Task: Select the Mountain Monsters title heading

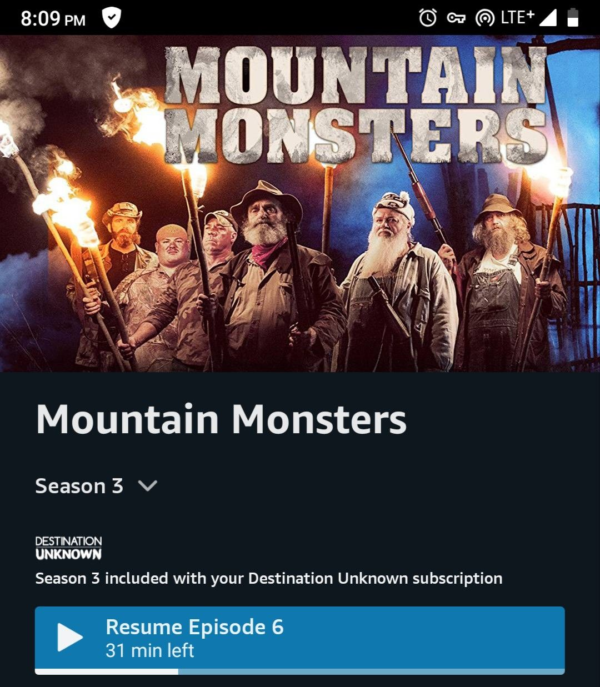Action: click(221, 419)
